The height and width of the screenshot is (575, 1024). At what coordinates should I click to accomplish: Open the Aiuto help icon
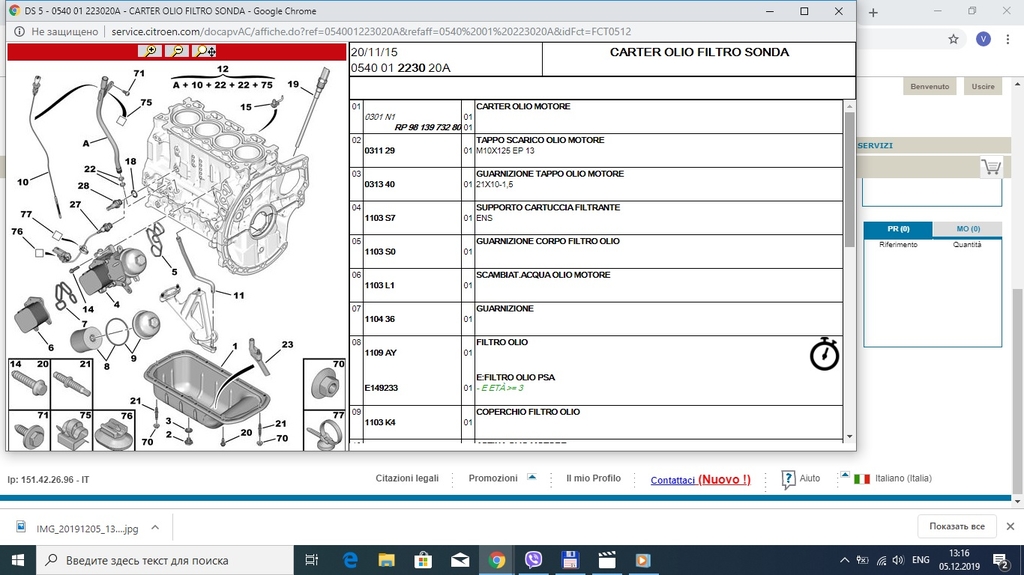pos(788,479)
